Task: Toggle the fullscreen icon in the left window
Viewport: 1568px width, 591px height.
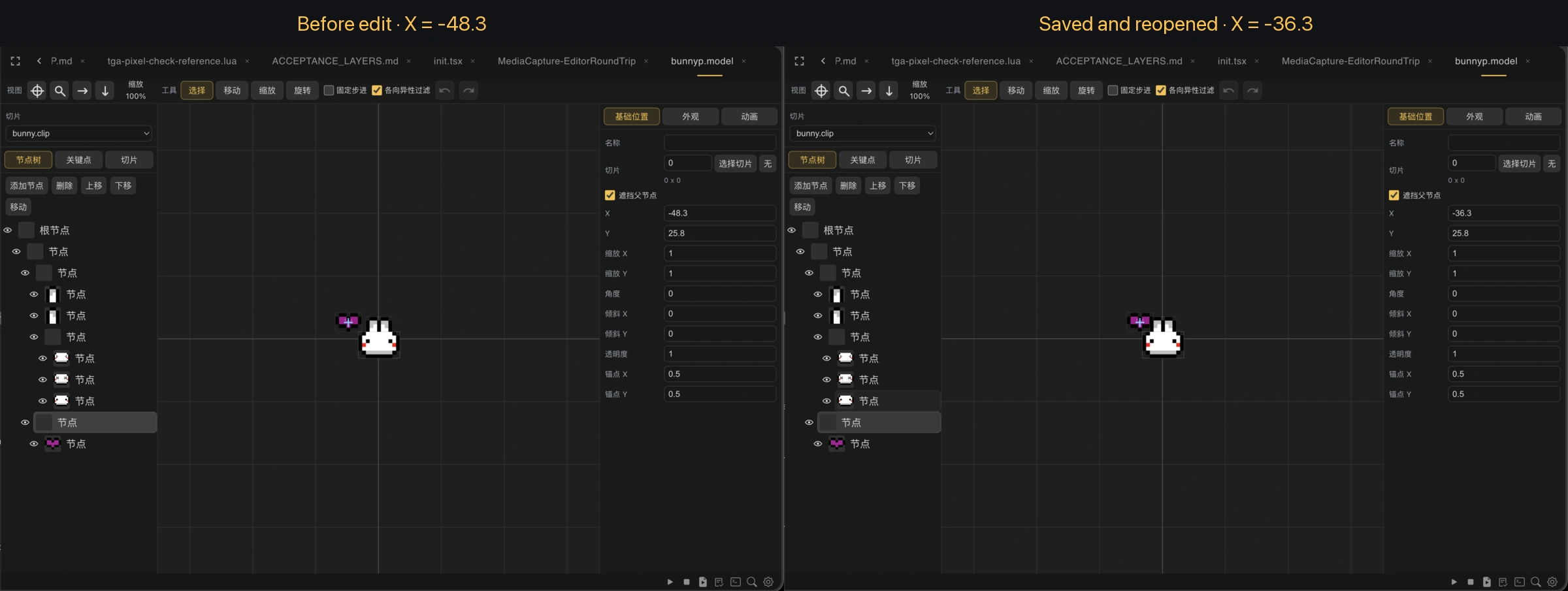Action: (16, 61)
